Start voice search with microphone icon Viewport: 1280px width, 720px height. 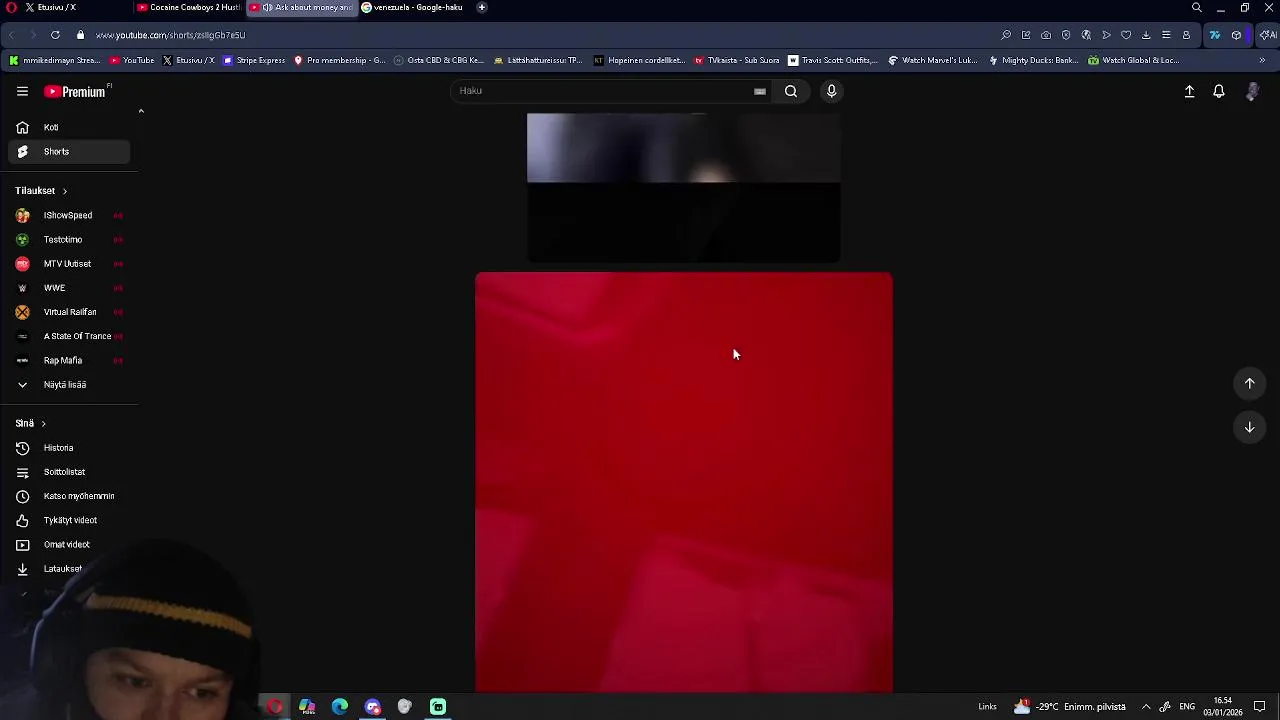coord(831,91)
